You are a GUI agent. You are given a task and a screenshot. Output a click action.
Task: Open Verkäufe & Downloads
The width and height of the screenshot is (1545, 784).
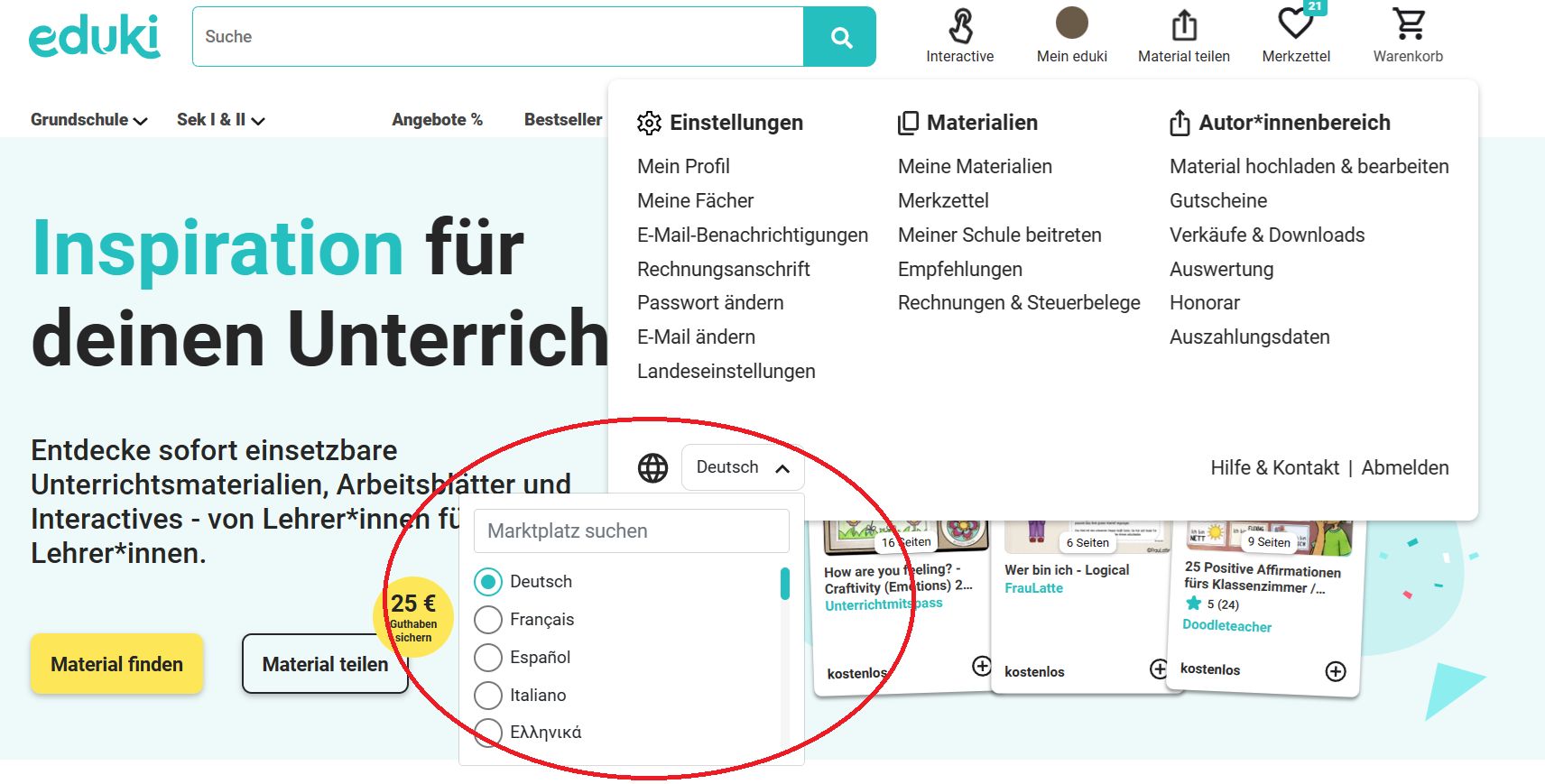point(1267,235)
